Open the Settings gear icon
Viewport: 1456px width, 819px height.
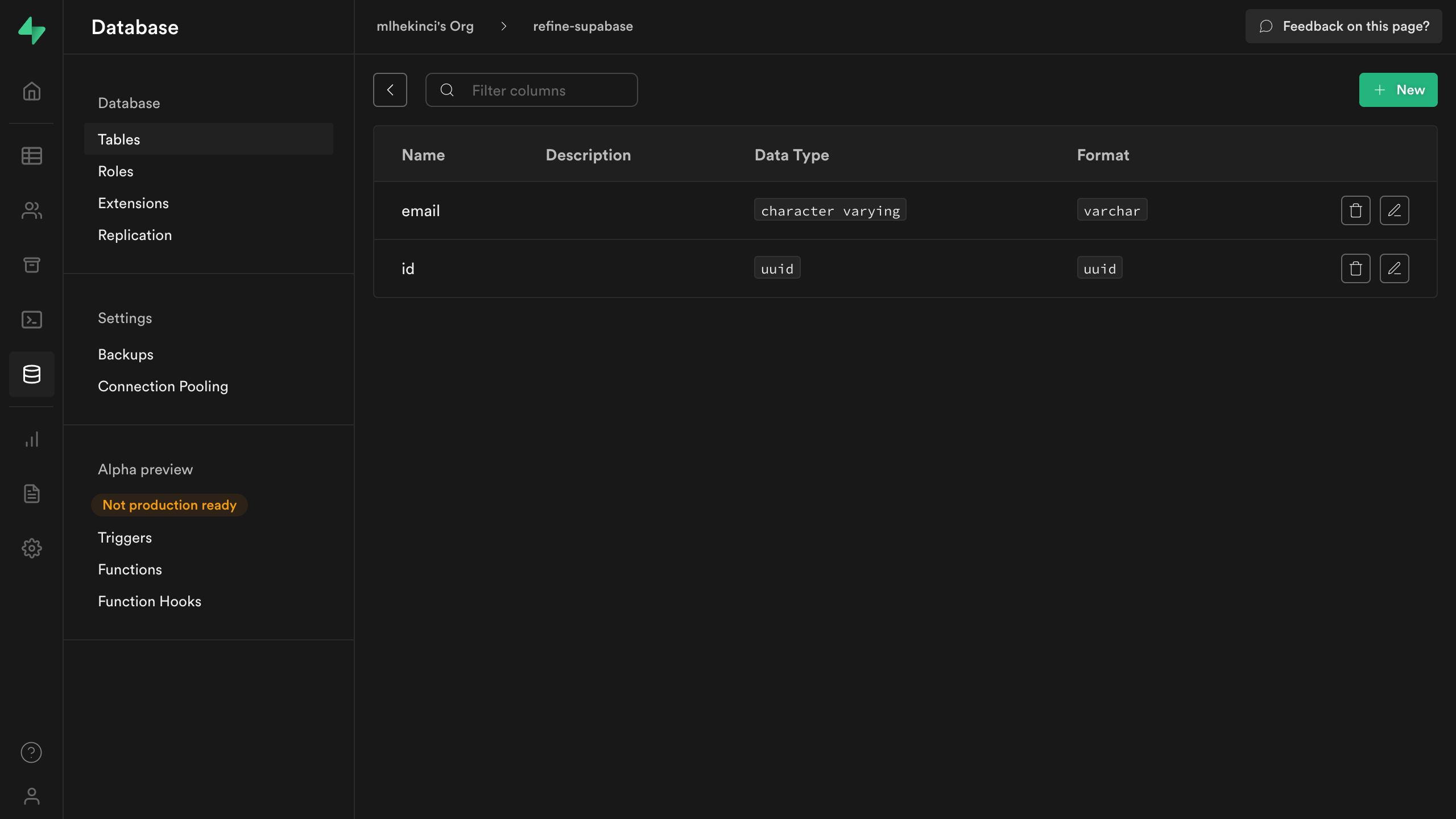[x=31, y=548]
